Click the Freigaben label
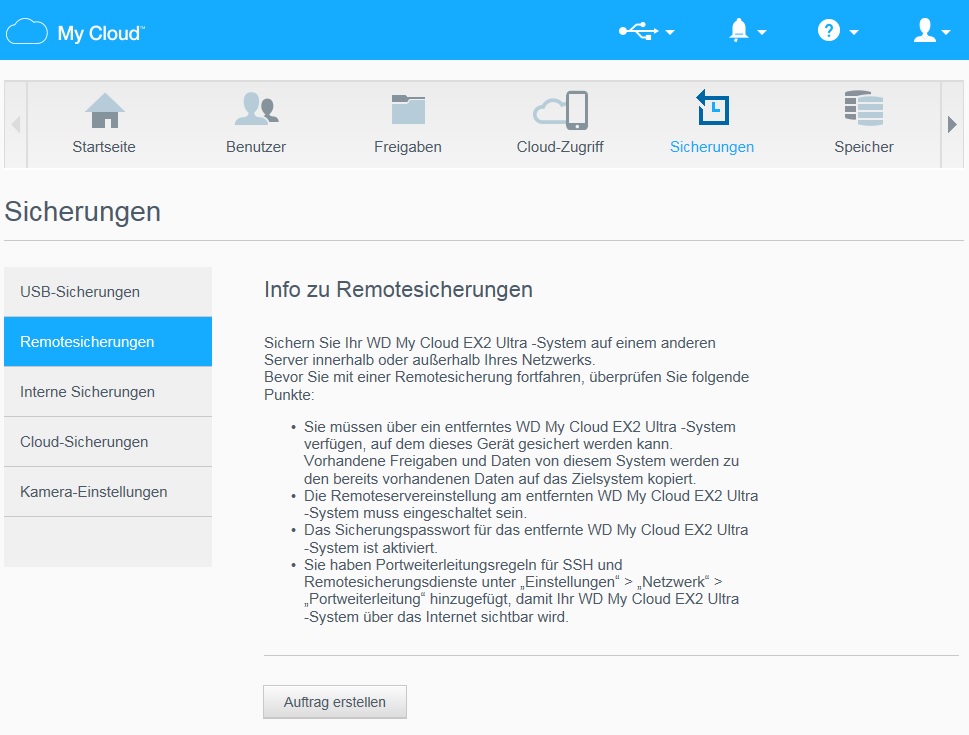 pyautogui.click(x=408, y=147)
